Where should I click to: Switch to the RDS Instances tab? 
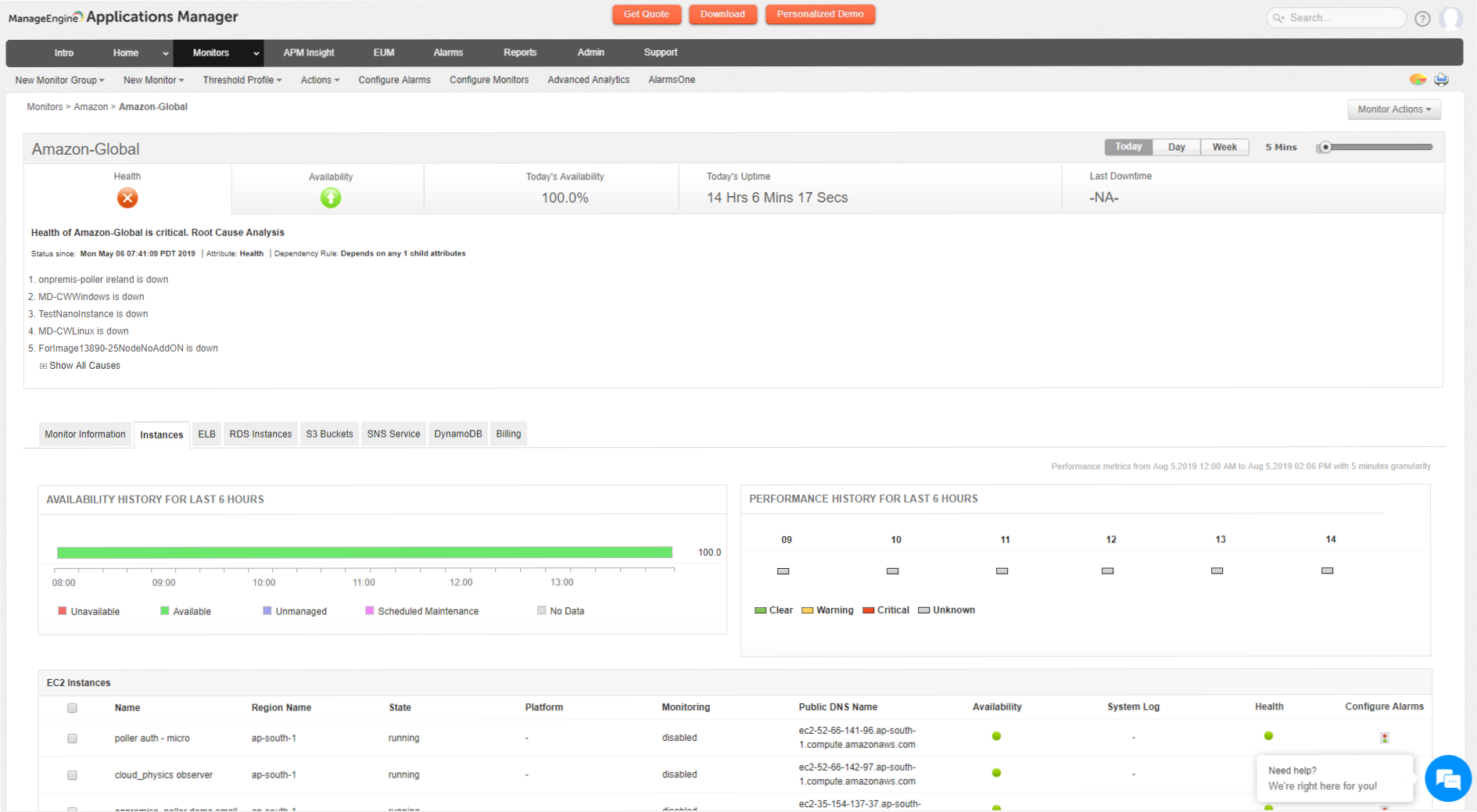pyautogui.click(x=260, y=434)
